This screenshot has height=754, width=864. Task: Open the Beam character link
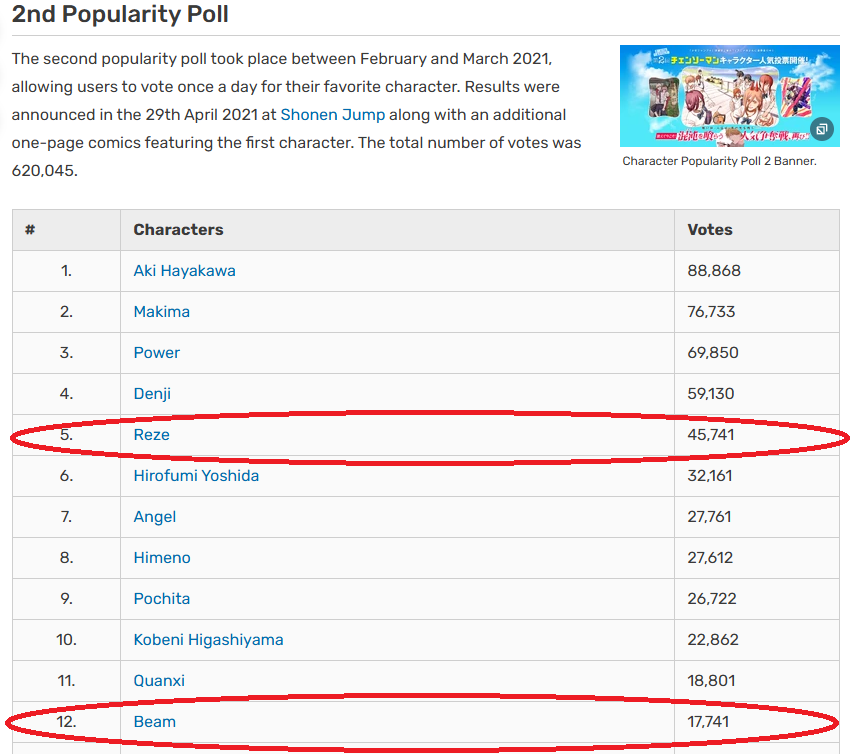pyautogui.click(x=154, y=722)
